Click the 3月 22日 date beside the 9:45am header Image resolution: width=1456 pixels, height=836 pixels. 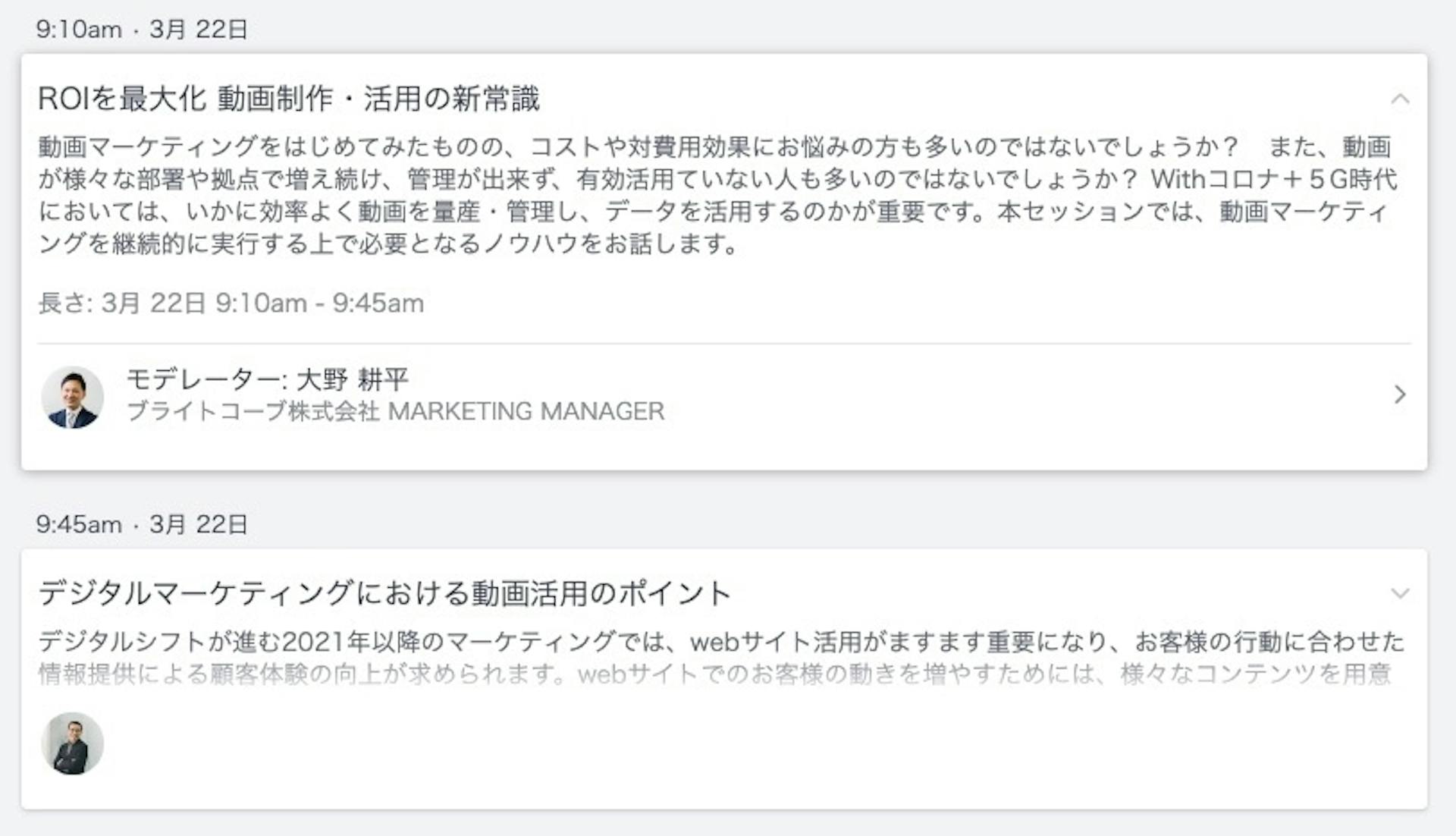pos(199,524)
